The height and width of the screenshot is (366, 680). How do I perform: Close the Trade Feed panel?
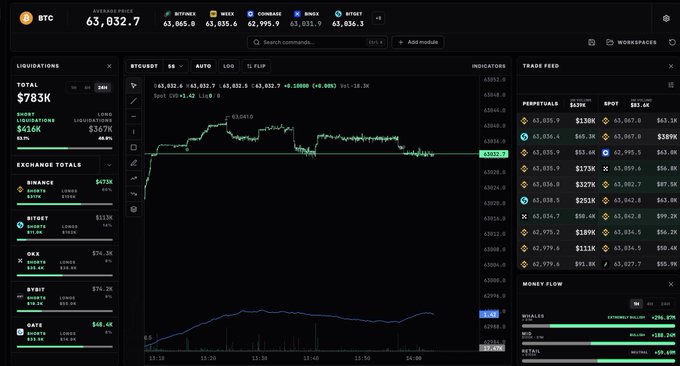pos(671,66)
